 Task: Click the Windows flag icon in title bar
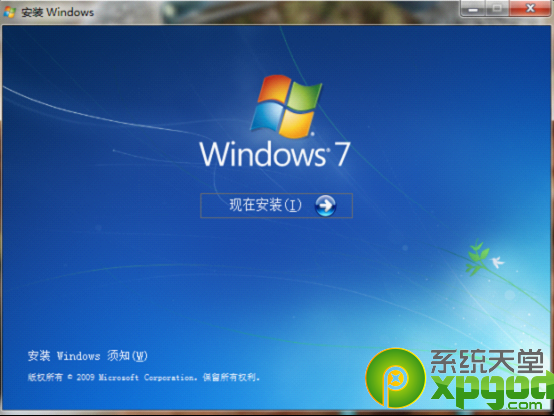click(x=10, y=12)
